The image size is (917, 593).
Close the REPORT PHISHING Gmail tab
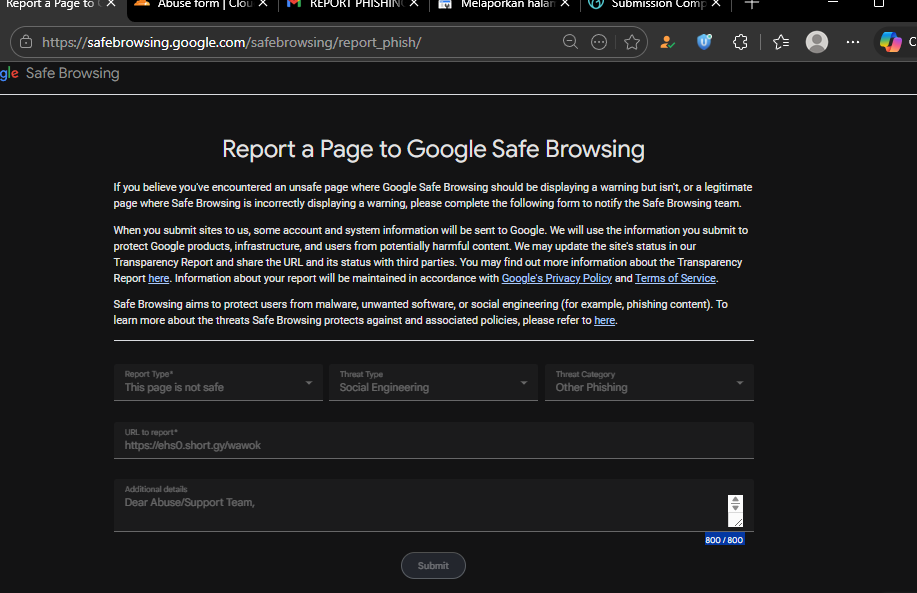(x=414, y=4)
